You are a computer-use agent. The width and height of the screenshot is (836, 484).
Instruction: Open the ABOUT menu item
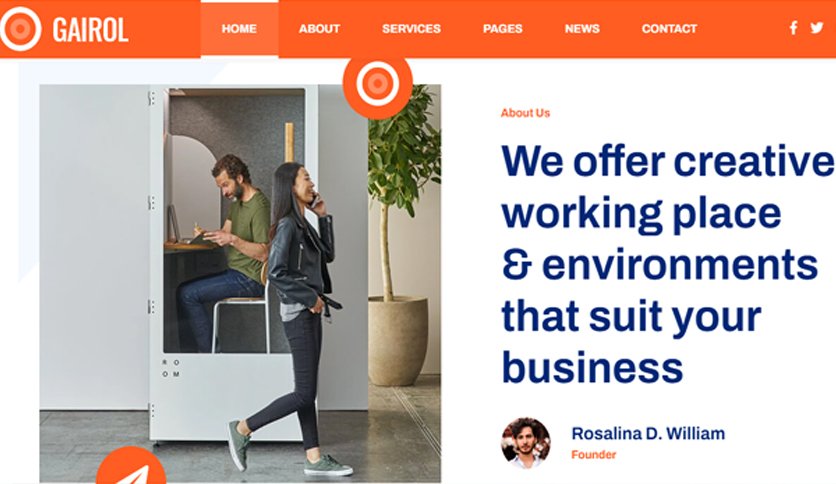tap(319, 29)
